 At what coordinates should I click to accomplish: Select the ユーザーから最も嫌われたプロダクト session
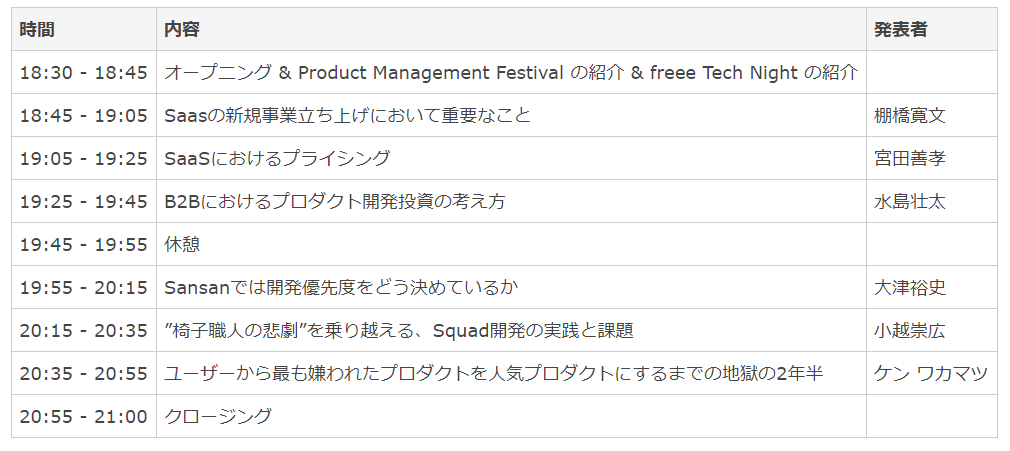pos(493,374)
